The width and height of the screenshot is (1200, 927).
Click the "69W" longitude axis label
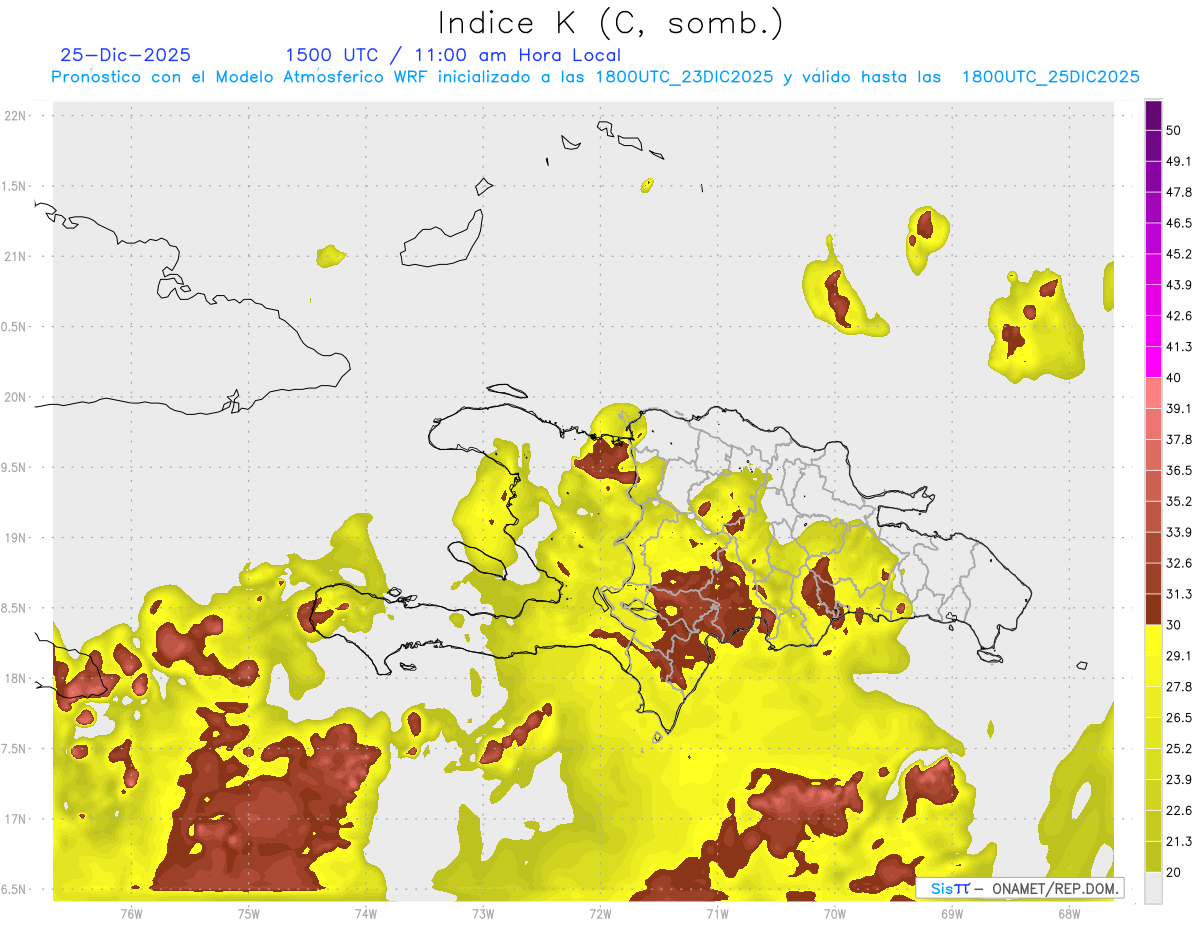[952, 913]
